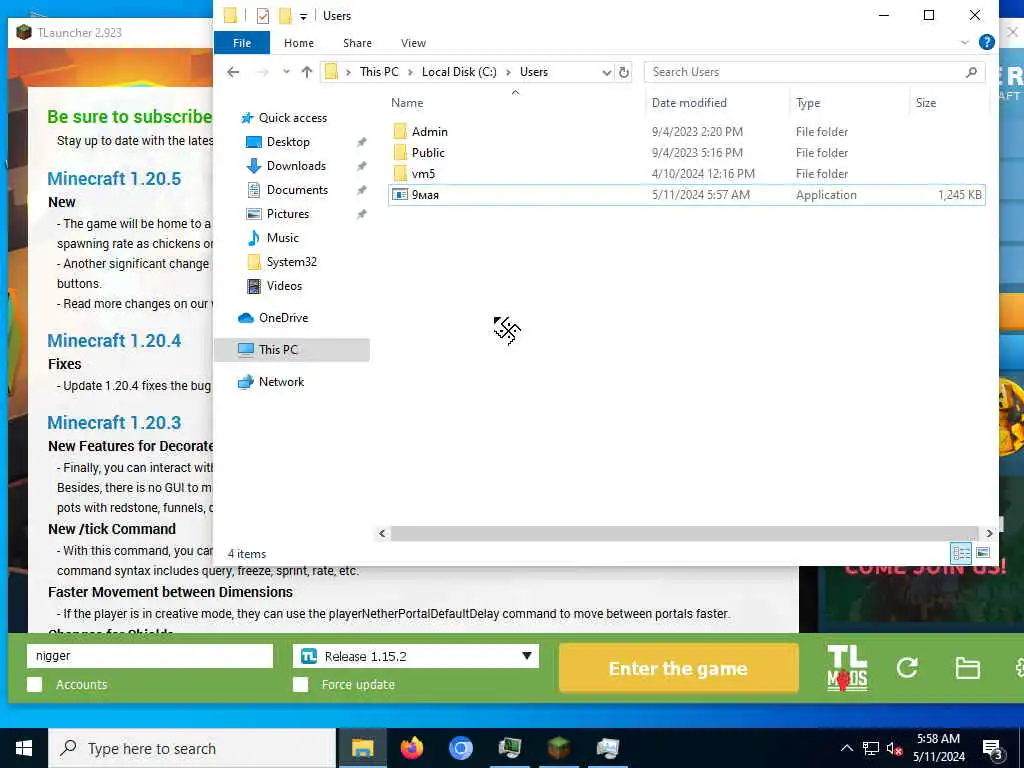Go back in File Explorer history
Screen dimensions: 1024x768
pyautogui.click(x=233, y=72)
